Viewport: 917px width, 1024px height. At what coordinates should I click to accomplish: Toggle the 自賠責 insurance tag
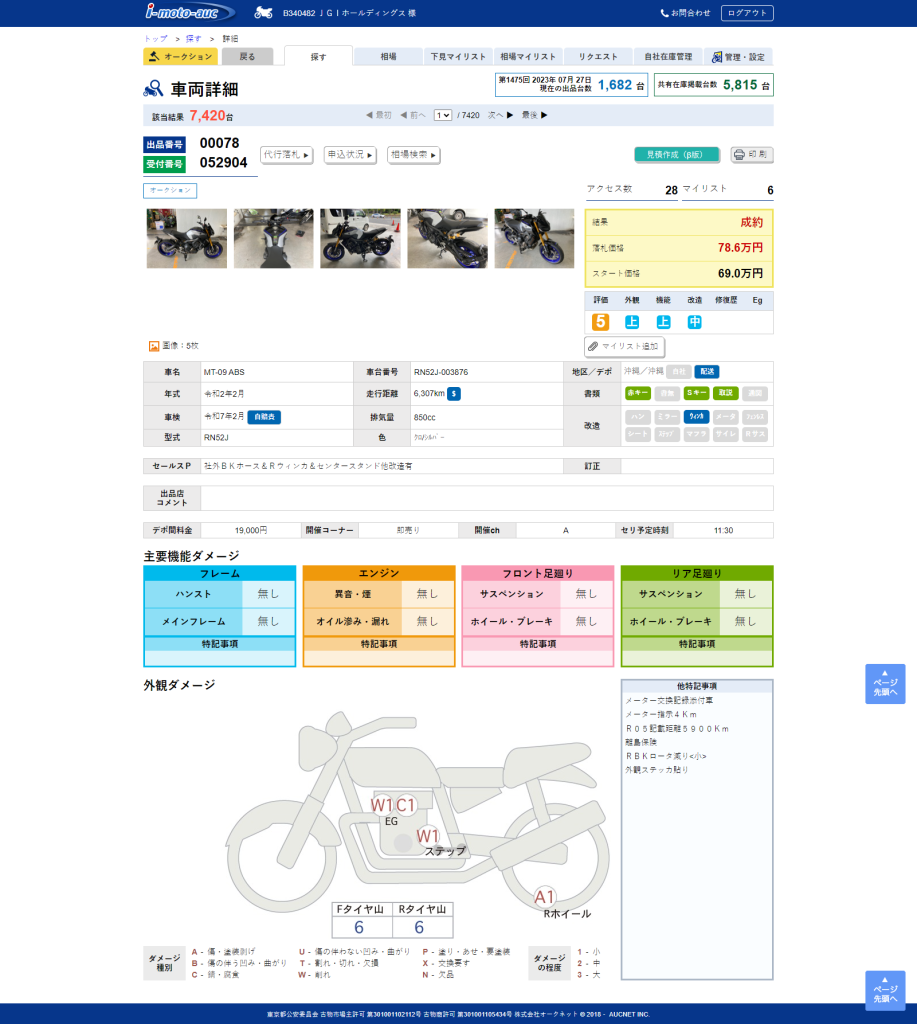tap(264, 416)
